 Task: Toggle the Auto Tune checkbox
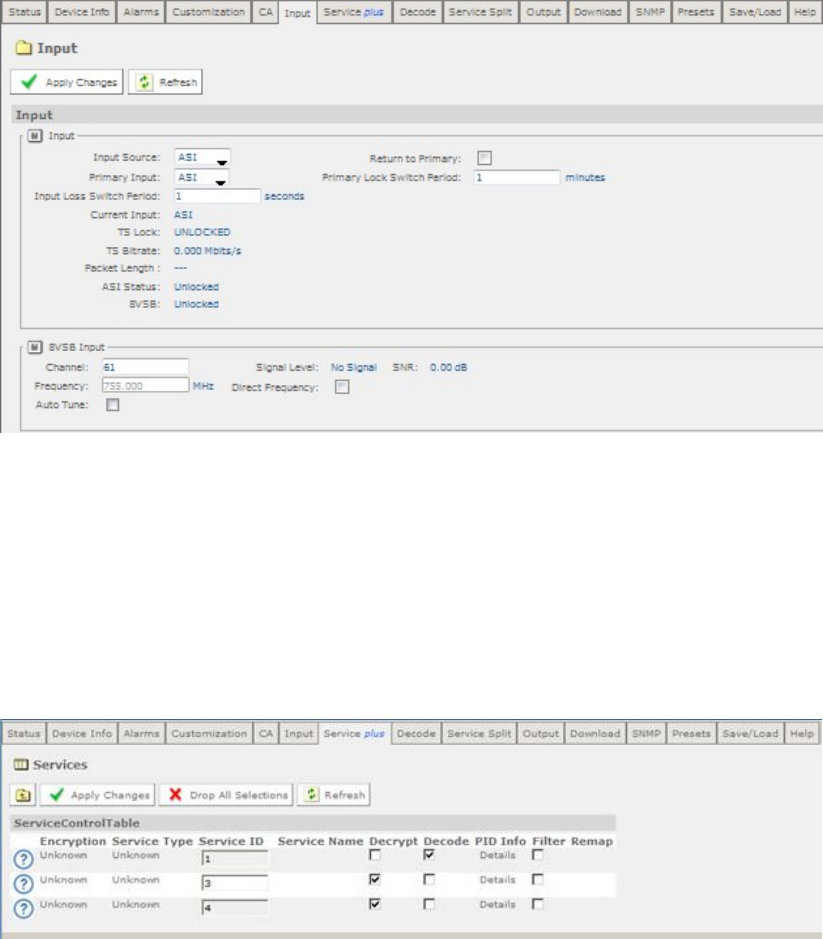point(113,405)
